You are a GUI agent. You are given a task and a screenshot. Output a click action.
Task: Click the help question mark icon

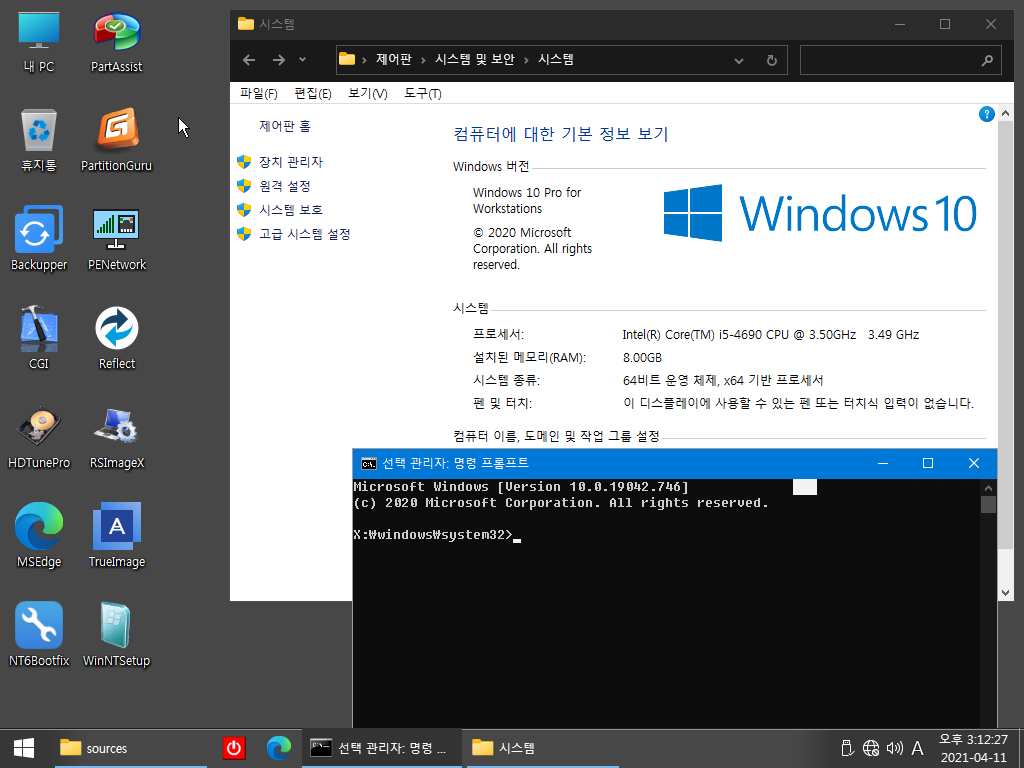pyautogui.click(x=986, y=114)
